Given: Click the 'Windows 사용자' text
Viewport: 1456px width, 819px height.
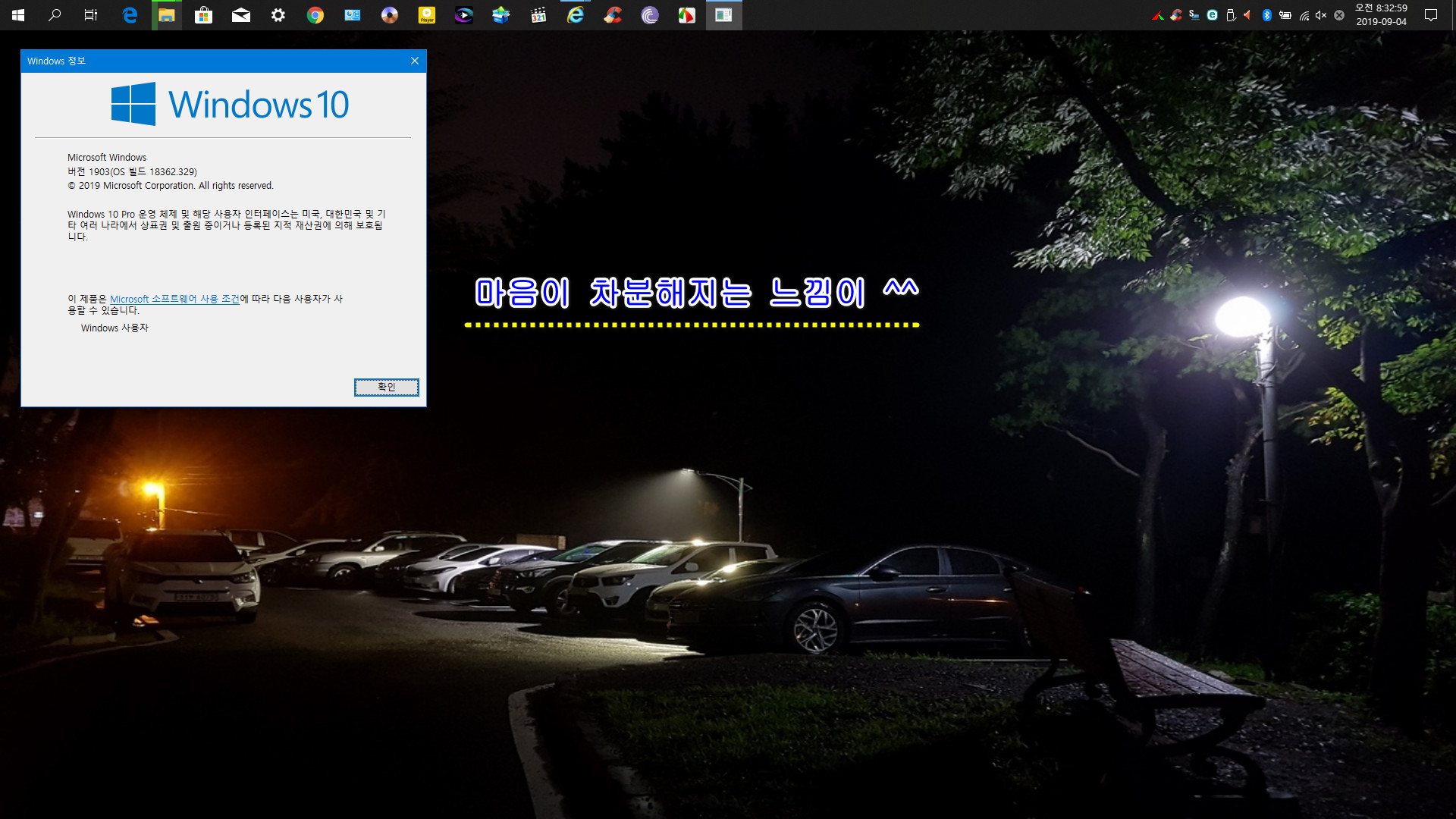Looking at the screenshot, I should [115, 328].
